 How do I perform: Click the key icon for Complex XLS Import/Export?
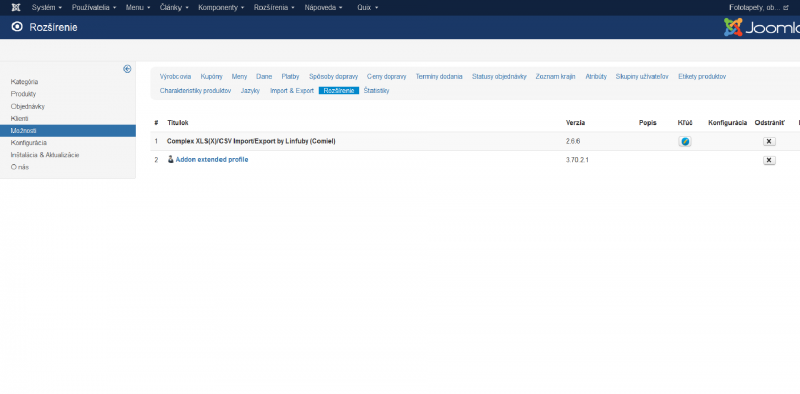(685, 141)
